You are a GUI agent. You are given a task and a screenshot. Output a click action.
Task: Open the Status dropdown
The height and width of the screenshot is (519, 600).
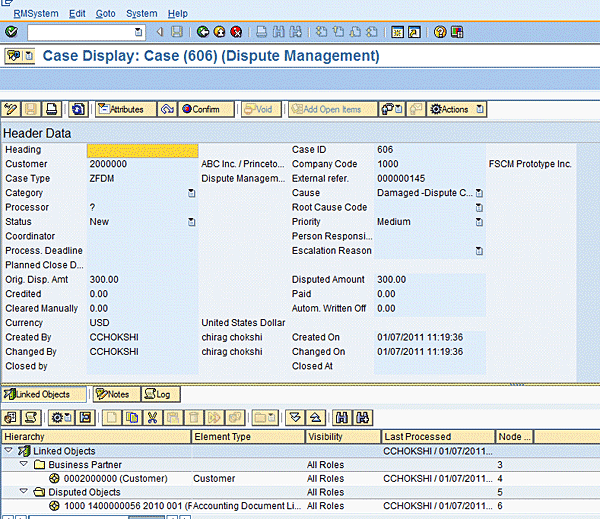tap(191, 222)
